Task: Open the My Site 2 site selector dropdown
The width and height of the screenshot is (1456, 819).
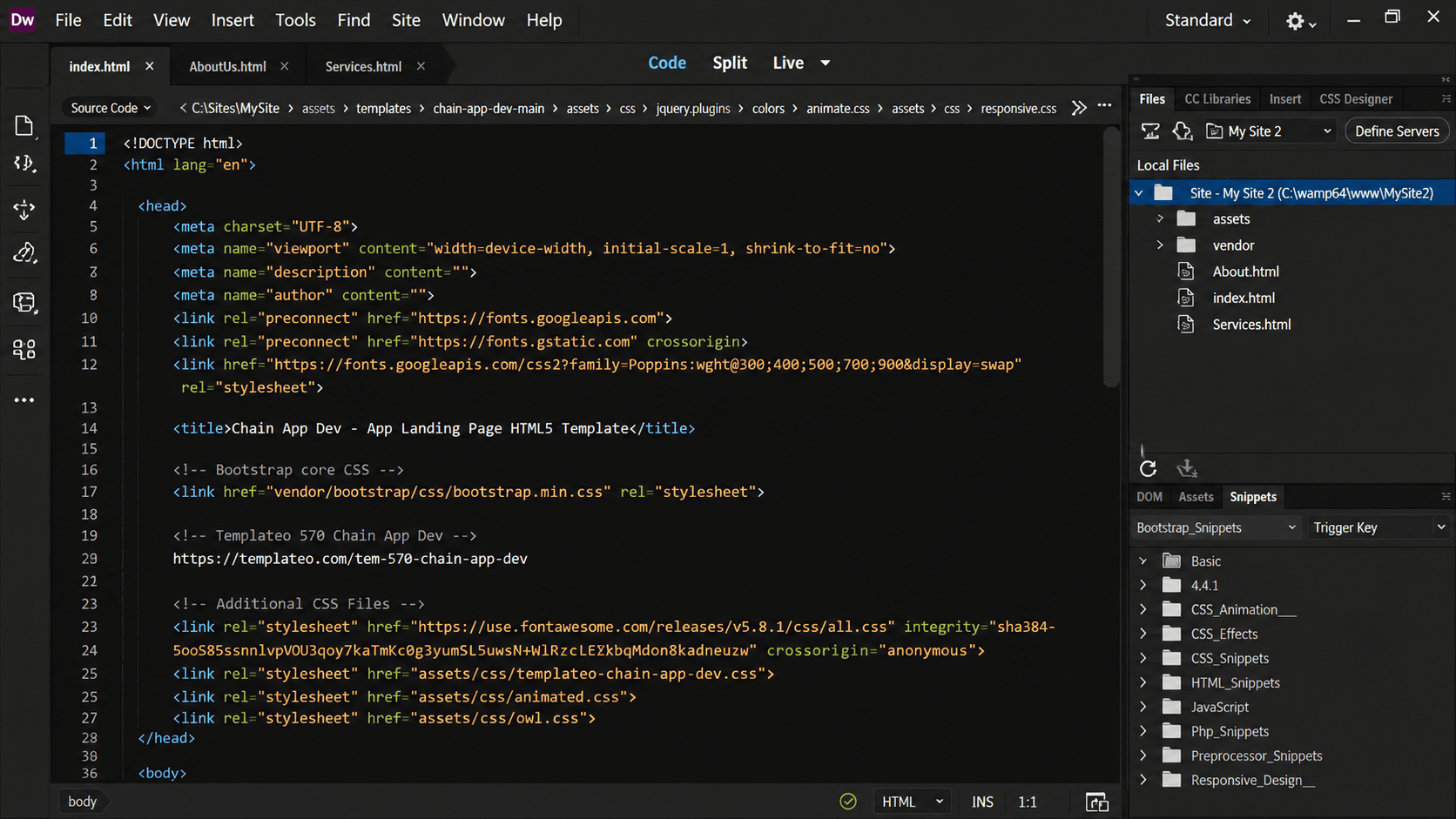Action: [x=1271, y=131]
